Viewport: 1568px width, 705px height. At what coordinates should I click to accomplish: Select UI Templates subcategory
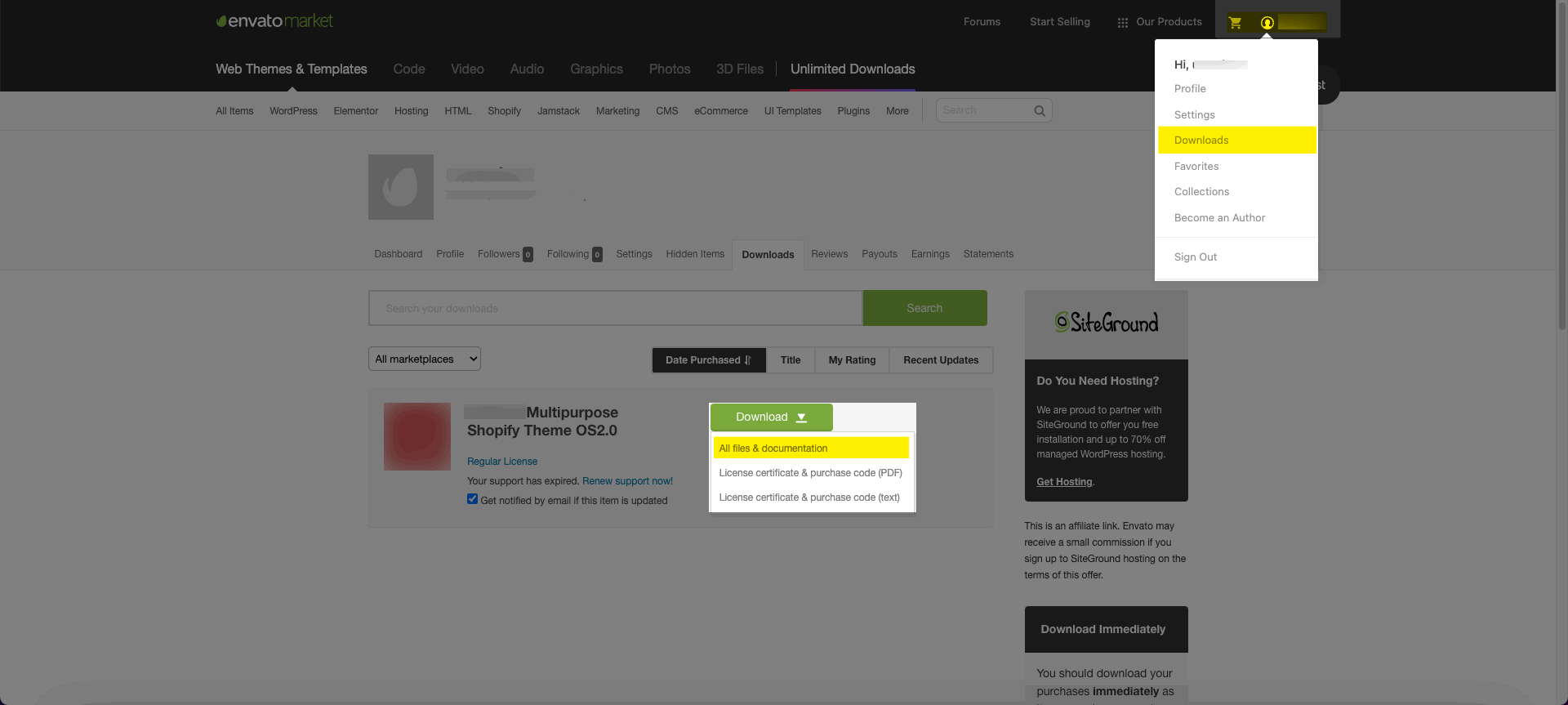click(x=792, y=111)
